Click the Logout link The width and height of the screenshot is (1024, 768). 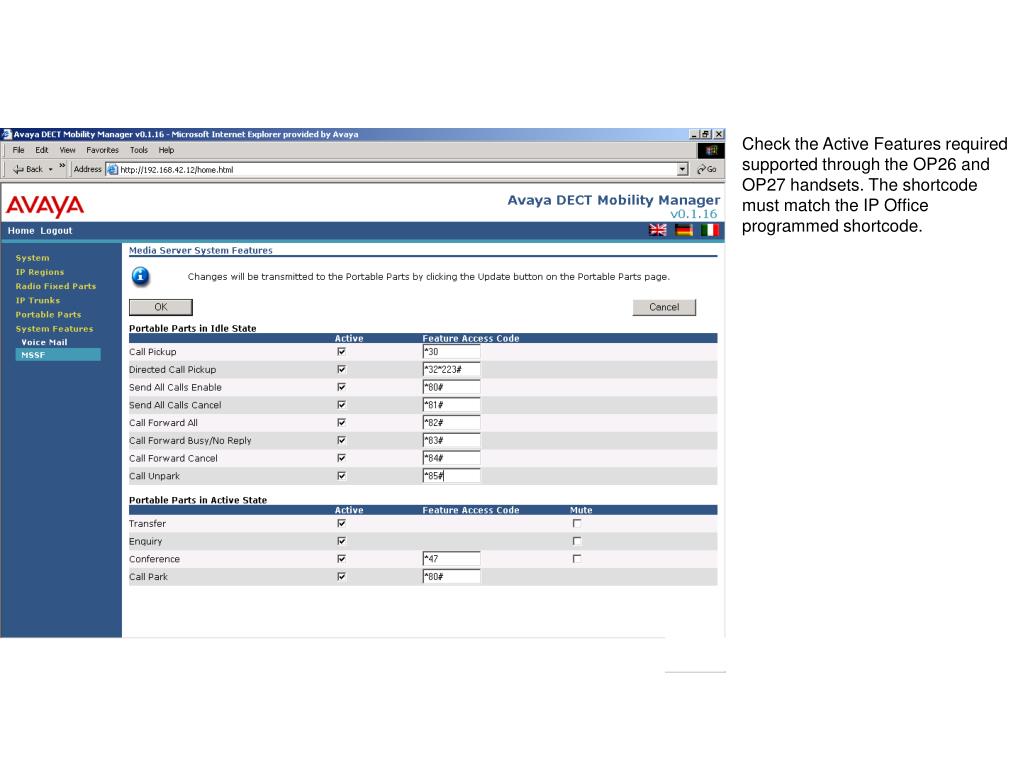coord(56,231)
